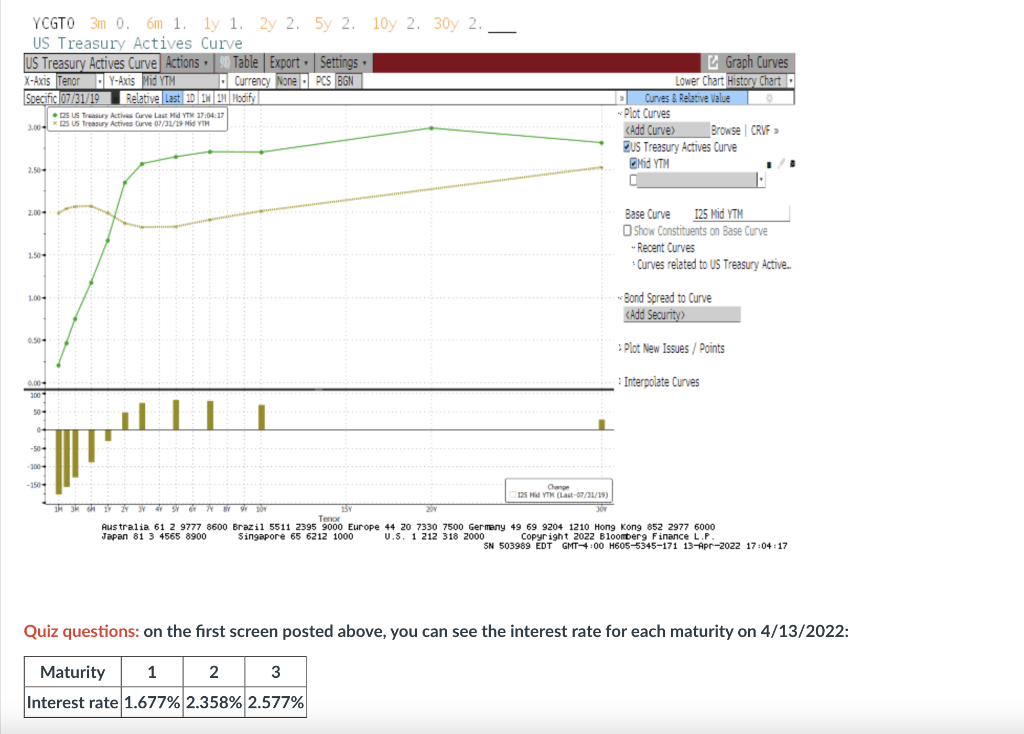Disable the Mid YTM checkbox
Image resolution: width=1024 pixels, height=734 pixels.
[633, 164]
